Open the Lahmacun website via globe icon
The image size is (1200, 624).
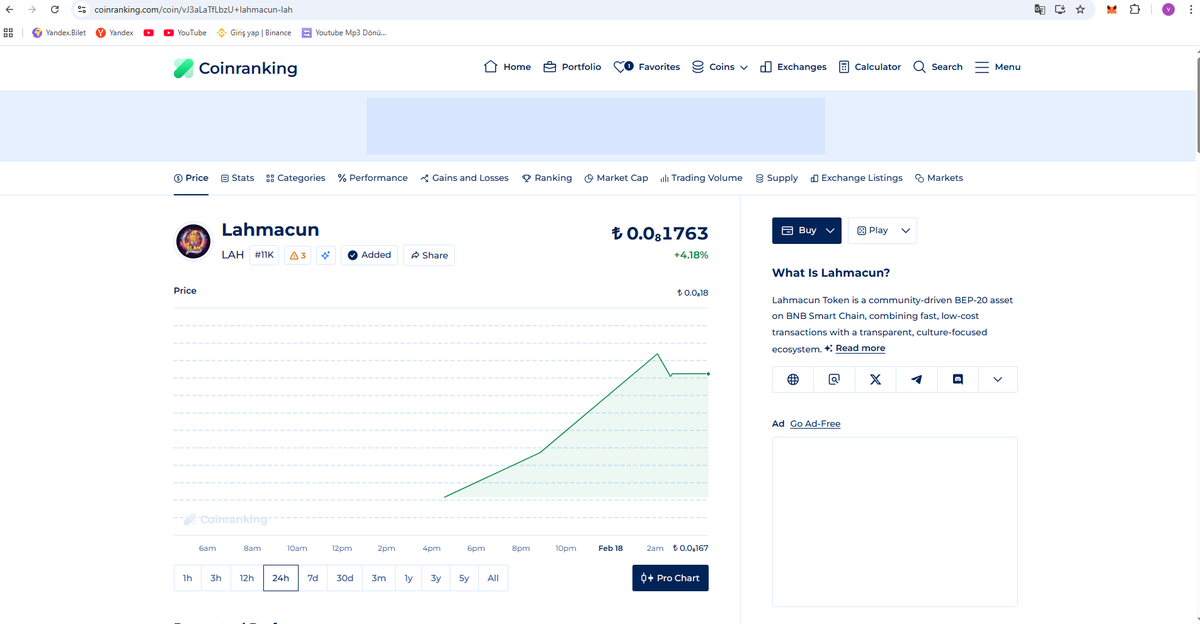(x=792, y=379)
